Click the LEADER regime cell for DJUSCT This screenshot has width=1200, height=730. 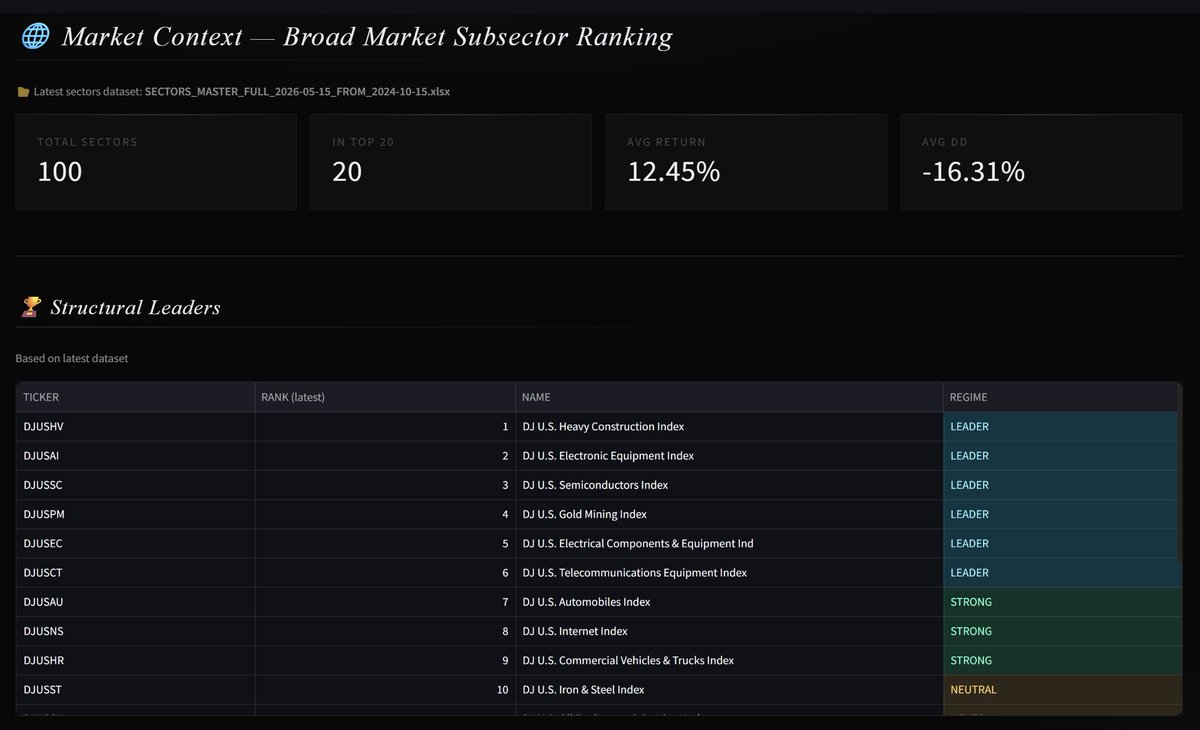pos(1060,573)
